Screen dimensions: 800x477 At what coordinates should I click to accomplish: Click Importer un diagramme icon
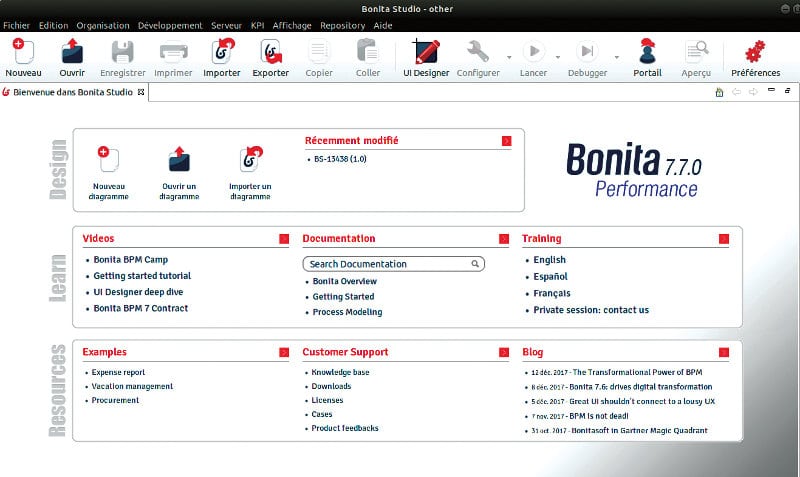coord(250,159)
